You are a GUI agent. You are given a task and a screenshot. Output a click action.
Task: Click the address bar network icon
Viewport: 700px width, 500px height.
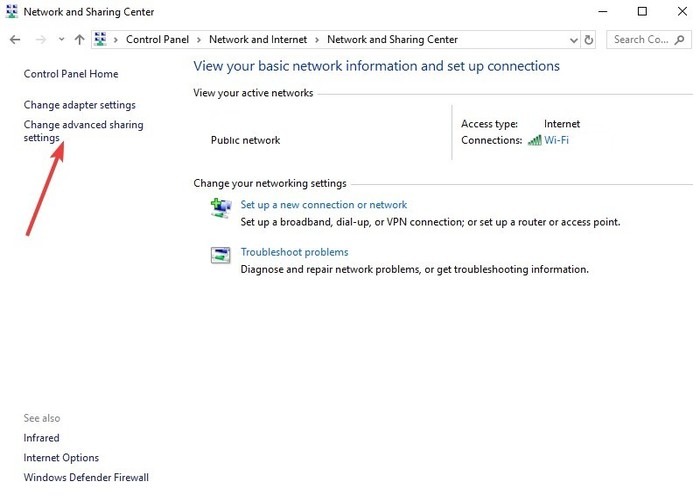[100, 39]
